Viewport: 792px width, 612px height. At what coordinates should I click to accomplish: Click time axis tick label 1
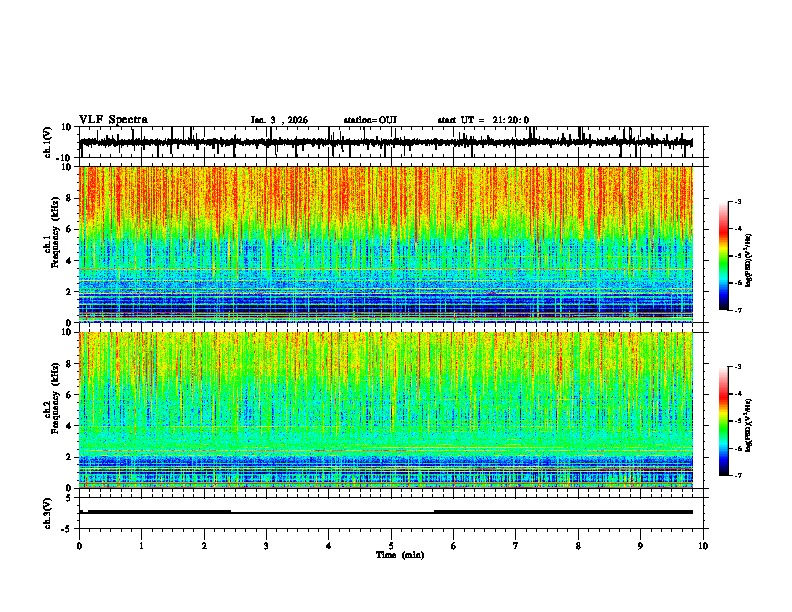click(x=141, y=546)
